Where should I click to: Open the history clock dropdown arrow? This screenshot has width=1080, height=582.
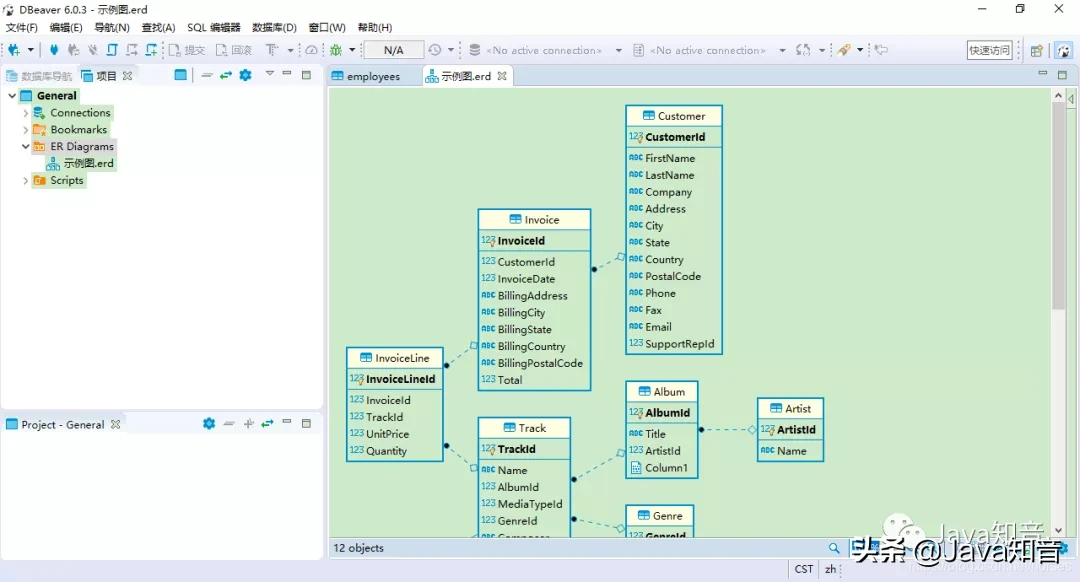click(451, 50)
